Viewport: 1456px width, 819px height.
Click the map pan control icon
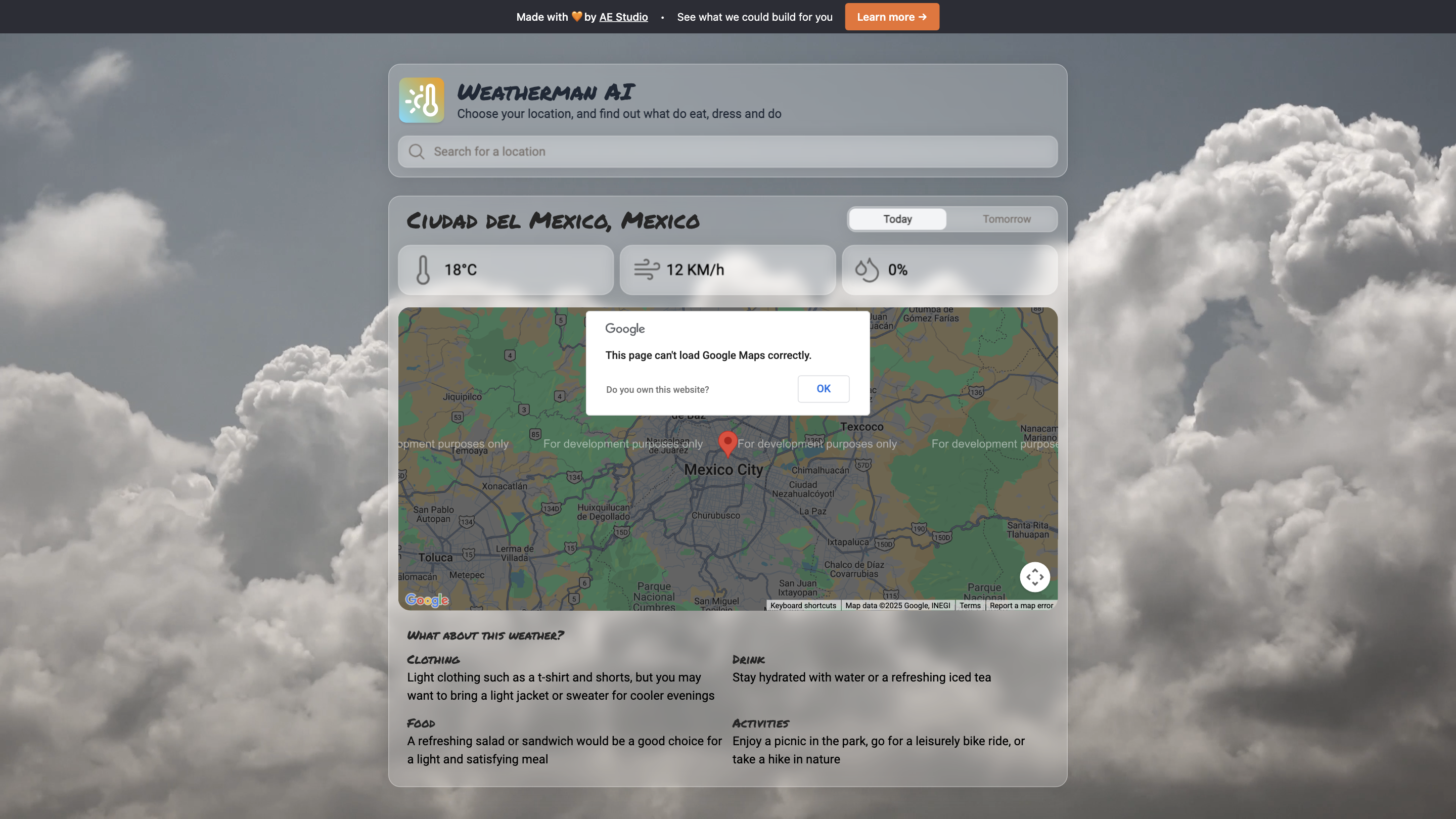tap(1035, 576)
